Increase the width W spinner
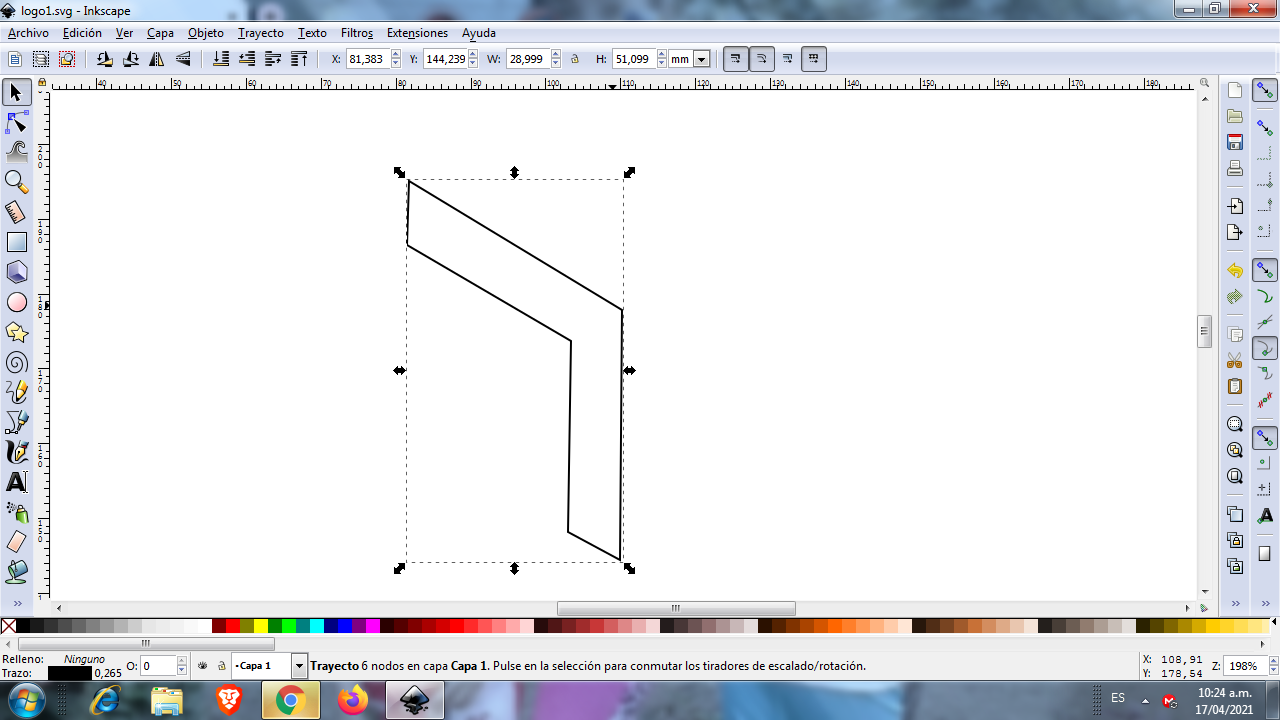 click(x=555, y=55)
